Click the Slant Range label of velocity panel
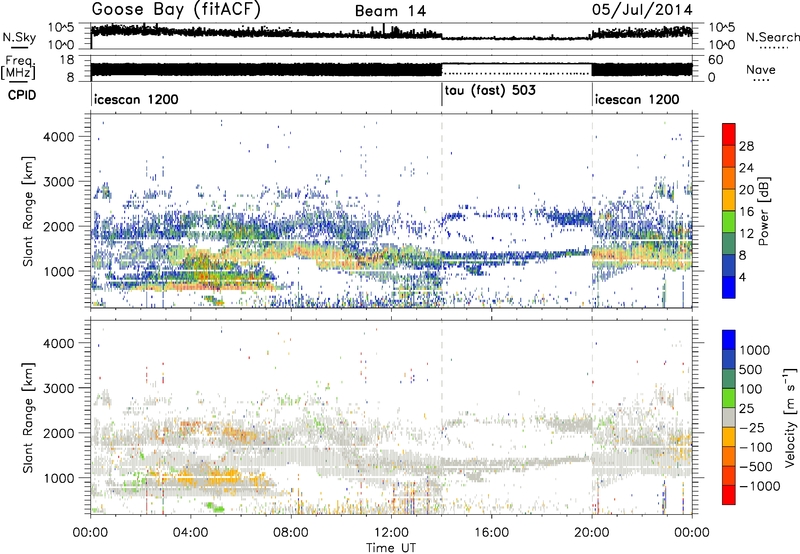The width and height of the screenshot is (800, 554). click(x=28, y=417)
